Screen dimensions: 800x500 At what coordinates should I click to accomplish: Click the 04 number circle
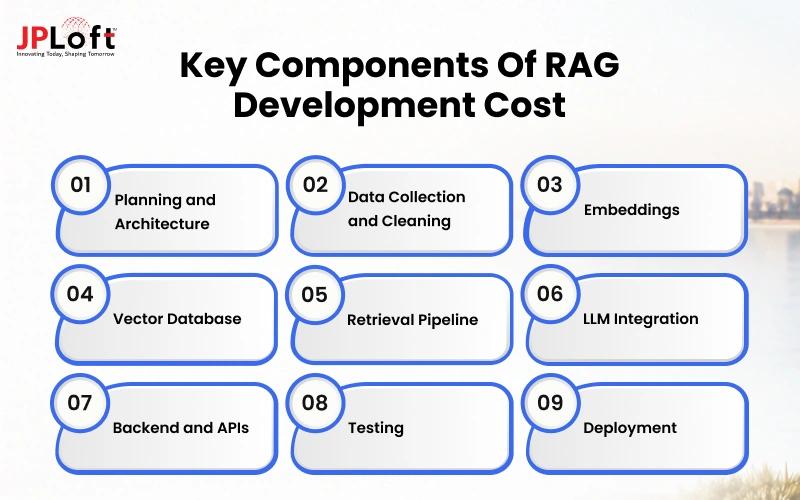(x=80, y=294)
